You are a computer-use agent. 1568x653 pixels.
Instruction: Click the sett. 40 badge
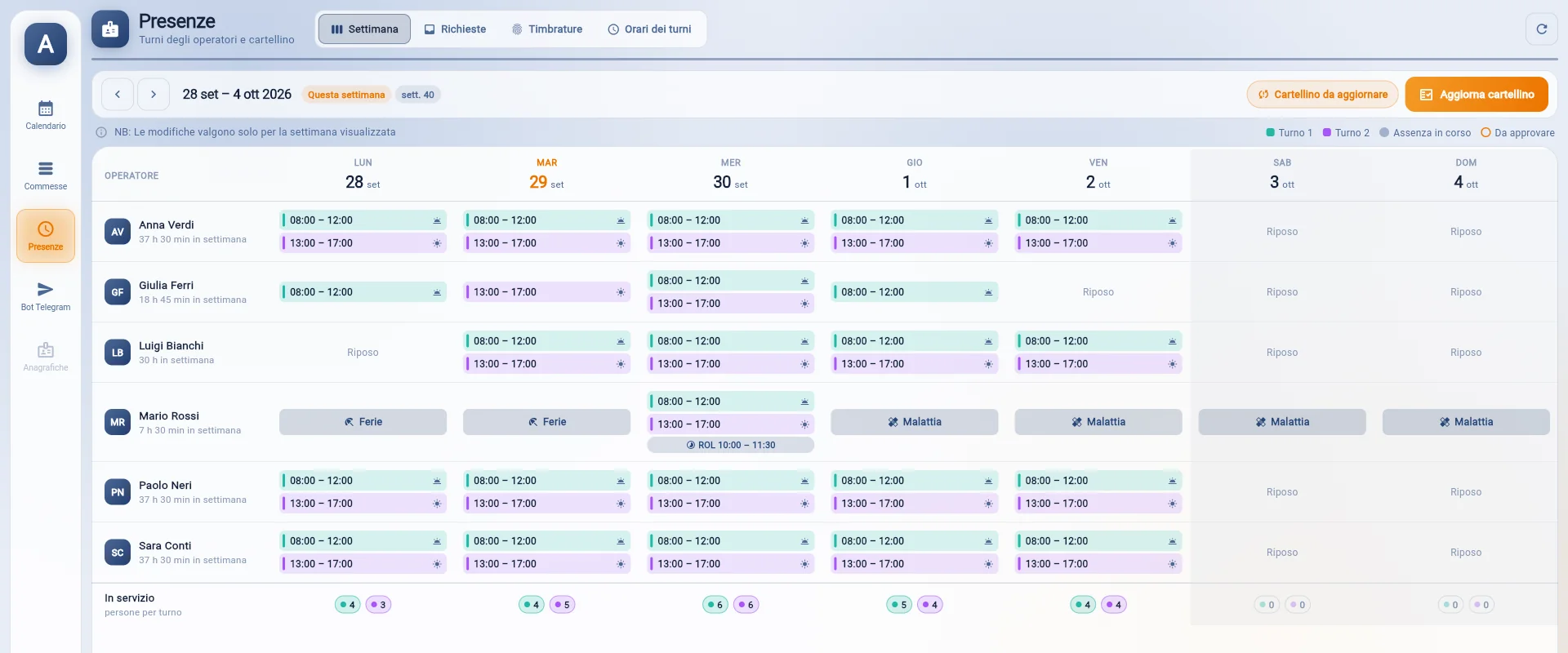coord(417,95)
